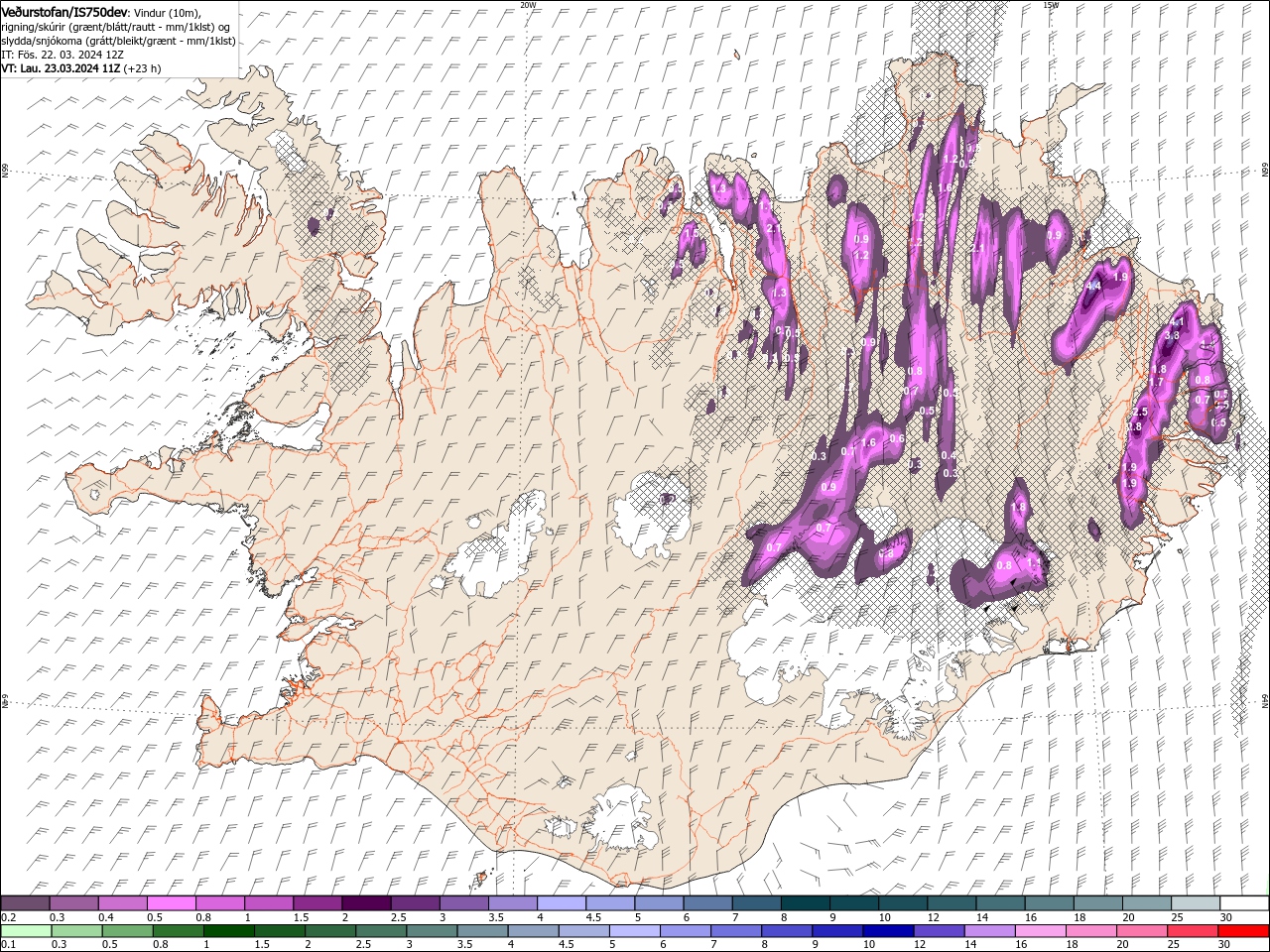Pick the 0.4 swatch in upper snow legend
Screen dimensions: 1270x952
click(122, 902)
